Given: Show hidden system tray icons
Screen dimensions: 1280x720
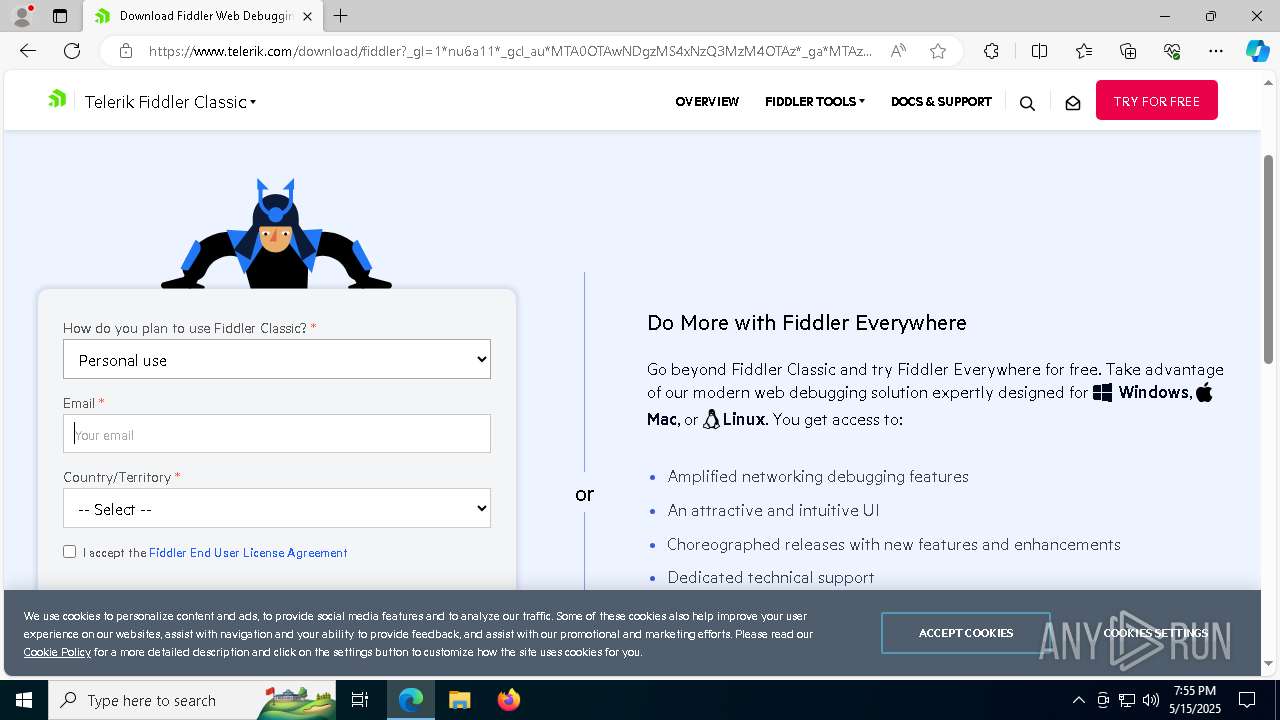Looking at the screenshot, I should [1078, 700].
